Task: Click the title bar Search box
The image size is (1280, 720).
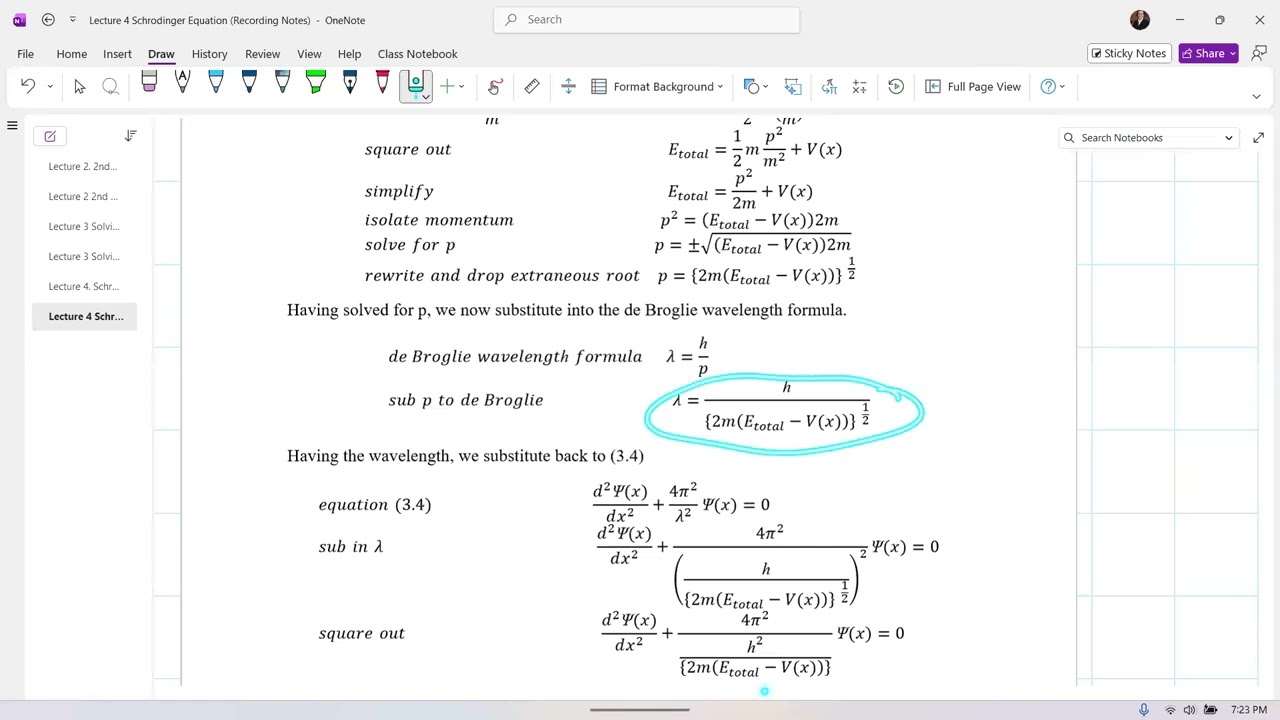Action: pyautogui.click(x=647, y=19)
